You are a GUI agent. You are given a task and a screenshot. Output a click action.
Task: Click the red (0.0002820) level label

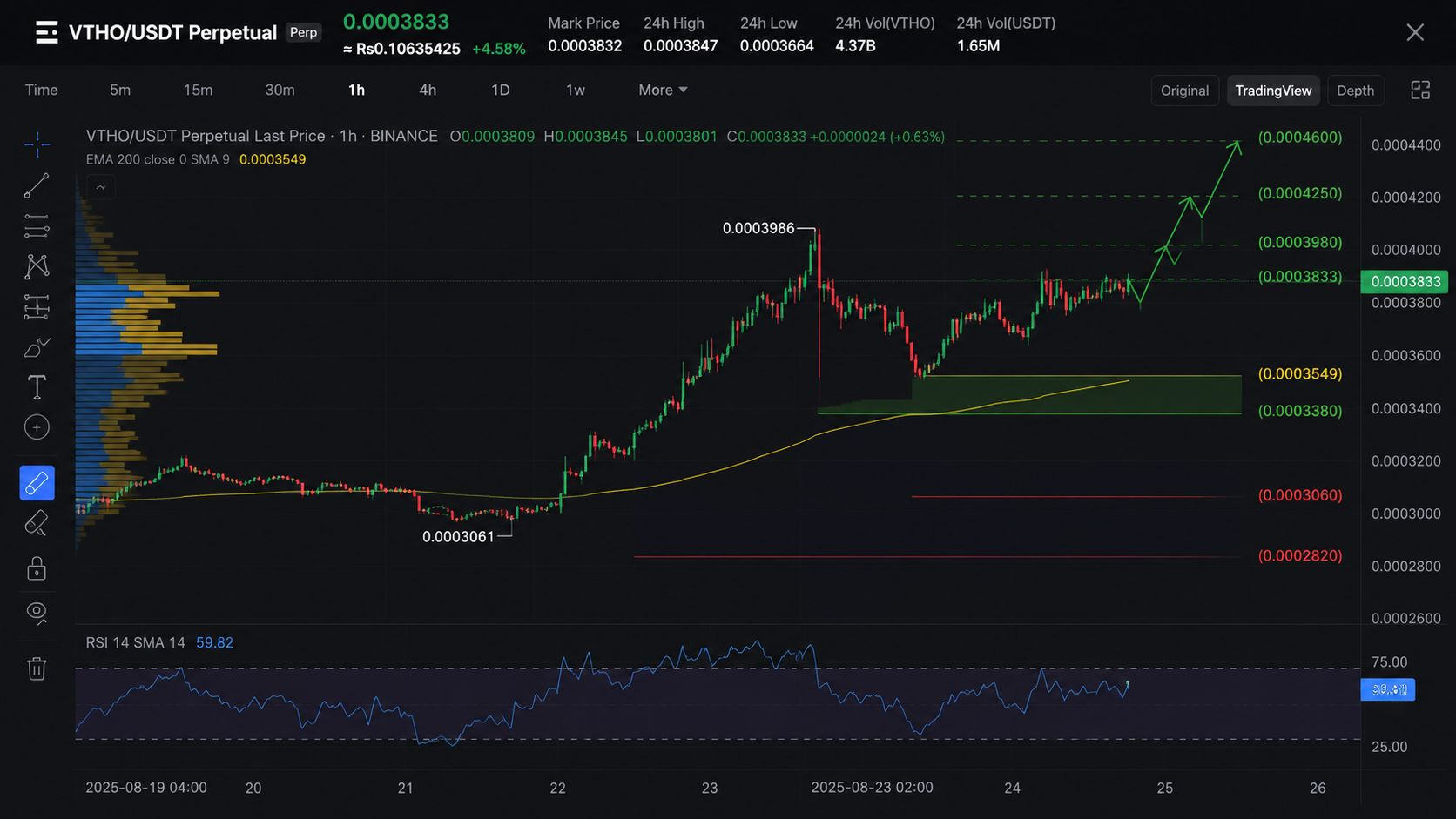(1300, 555)
